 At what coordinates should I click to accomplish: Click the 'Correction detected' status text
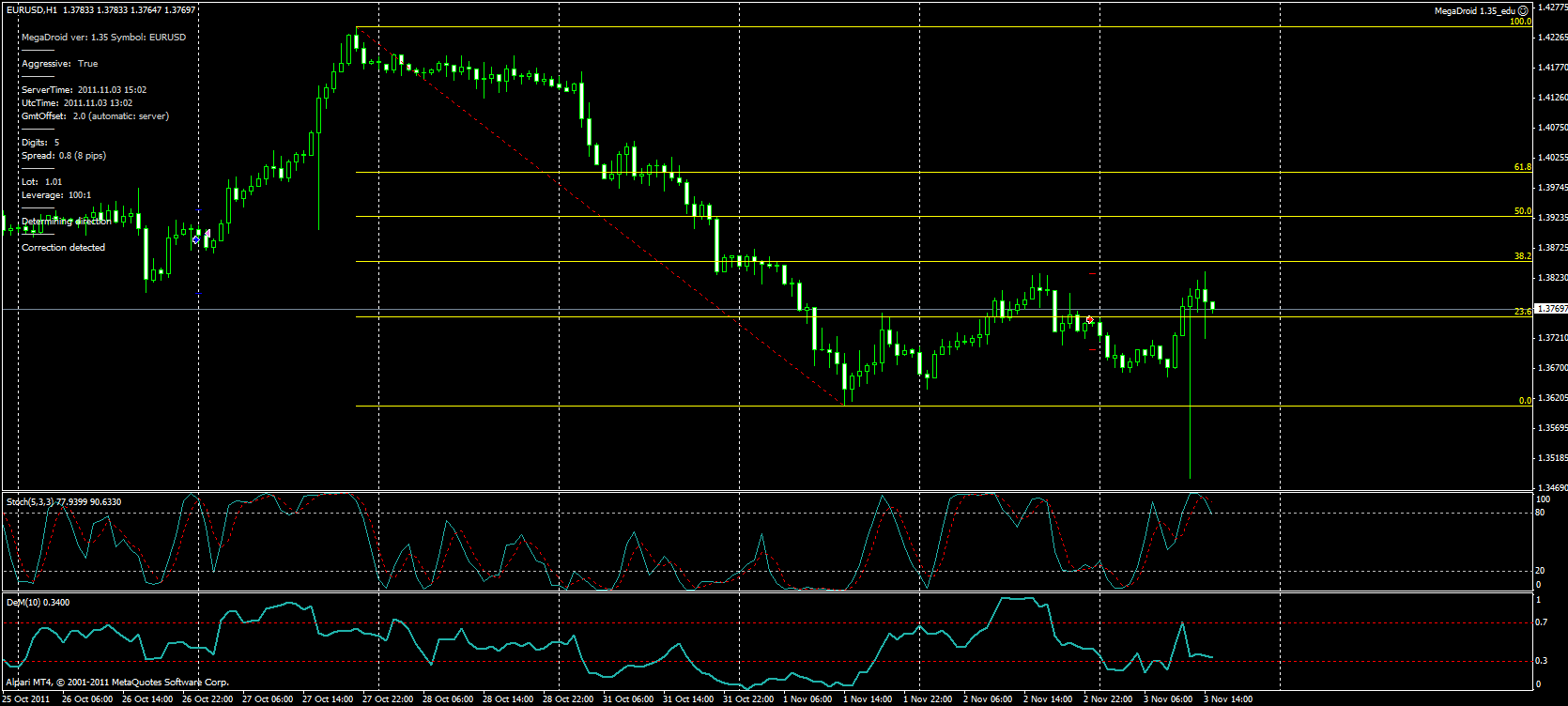(63, 248)
